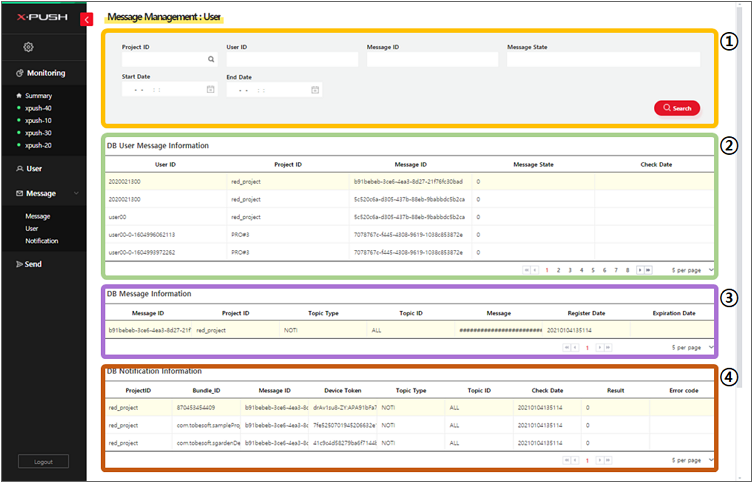This screenshot has width=752, height=482.
Task: Click Bundle_ID 870453454409 cell
Action: [206, 408]
